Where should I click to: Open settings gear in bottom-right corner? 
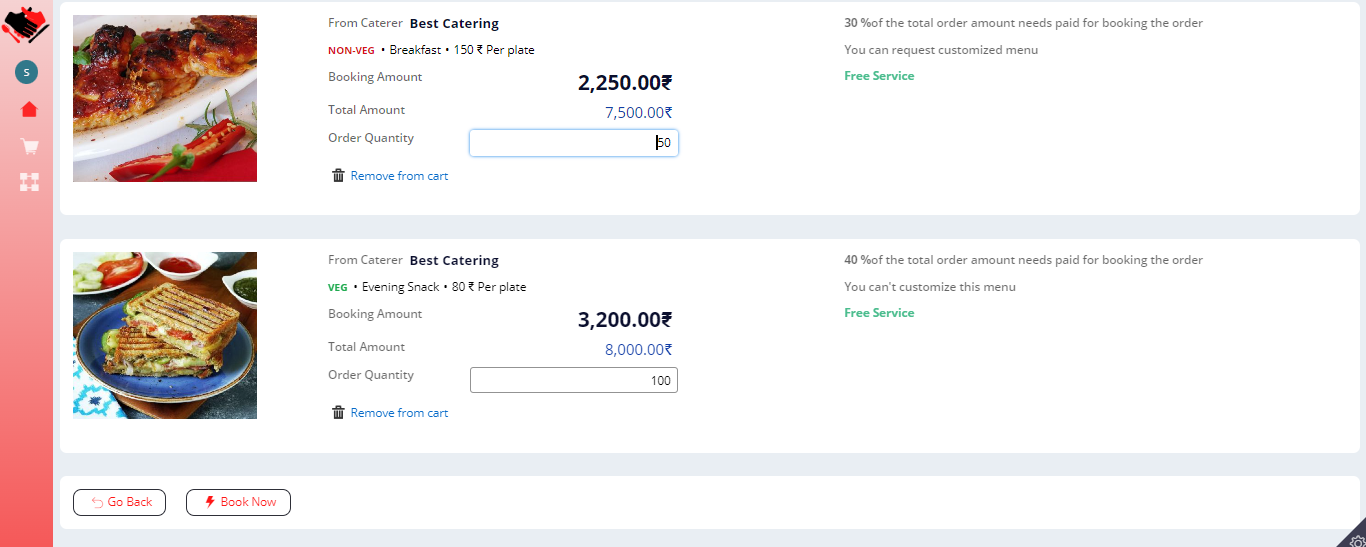[x=1354, y=540]
